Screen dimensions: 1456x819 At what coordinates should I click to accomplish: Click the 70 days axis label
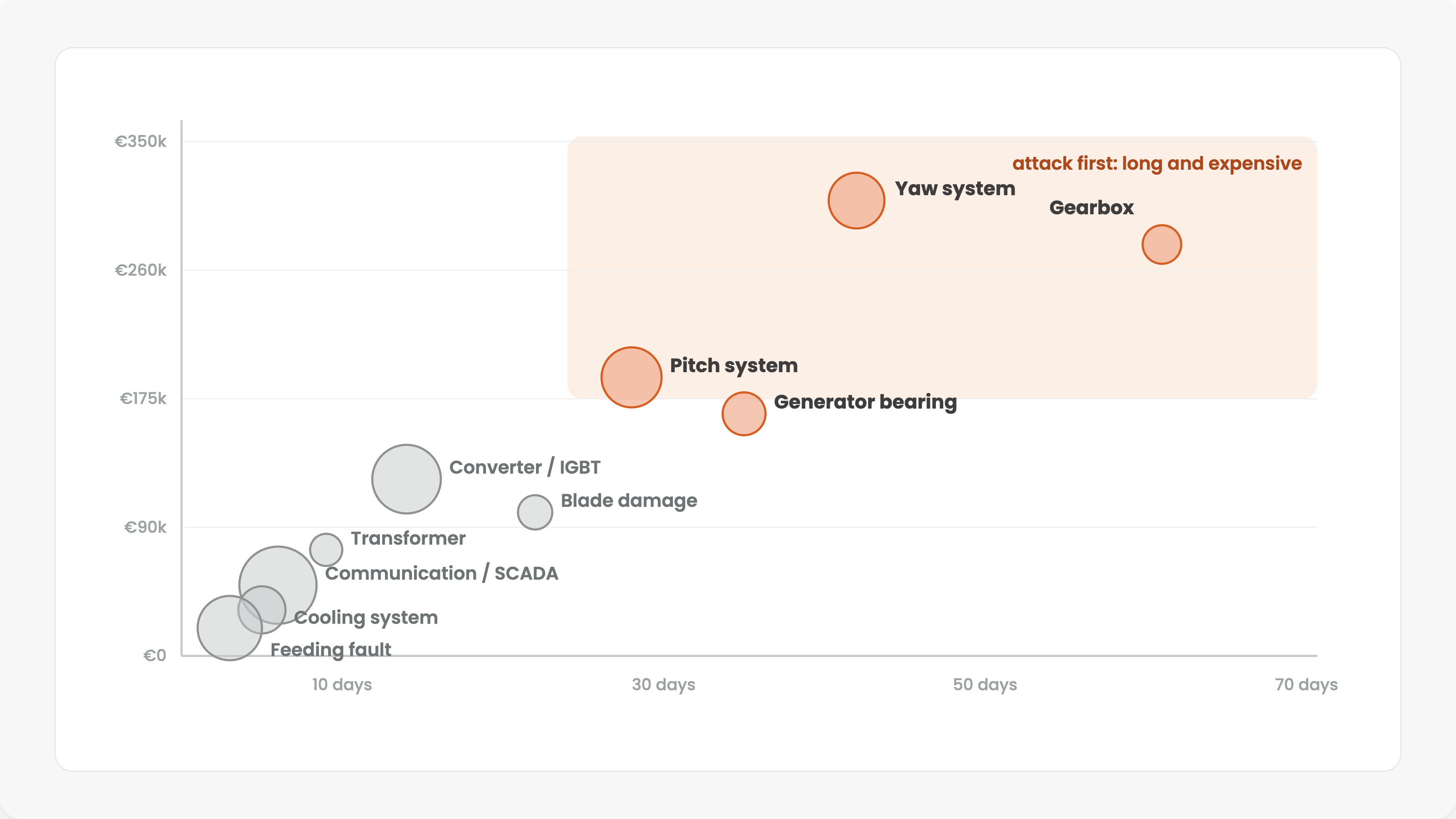pyautogui.click(x=1306, y=684)
